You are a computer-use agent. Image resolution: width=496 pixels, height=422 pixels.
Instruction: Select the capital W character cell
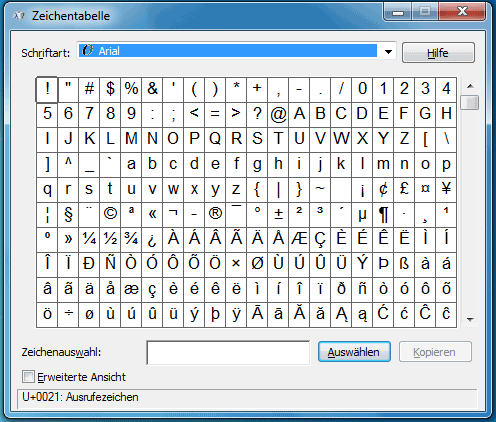pos(341,140)
